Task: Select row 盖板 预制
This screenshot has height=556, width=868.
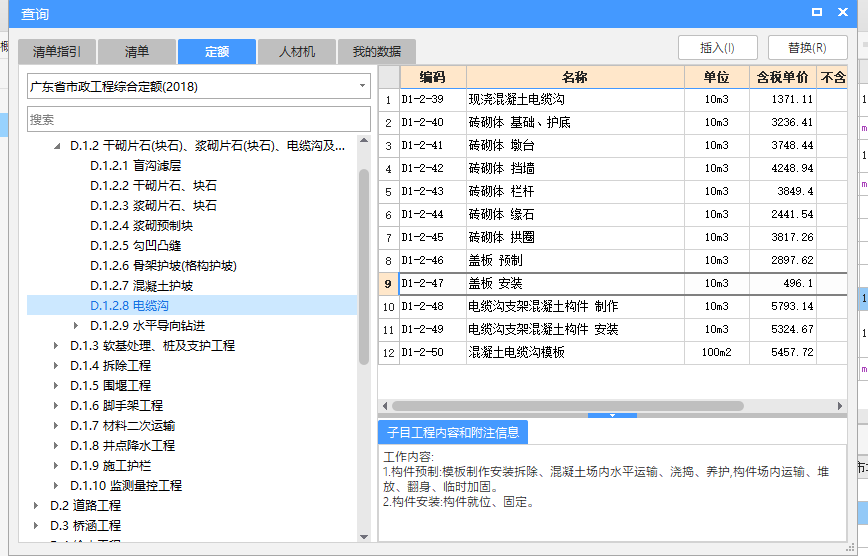Action: (613, 260)
